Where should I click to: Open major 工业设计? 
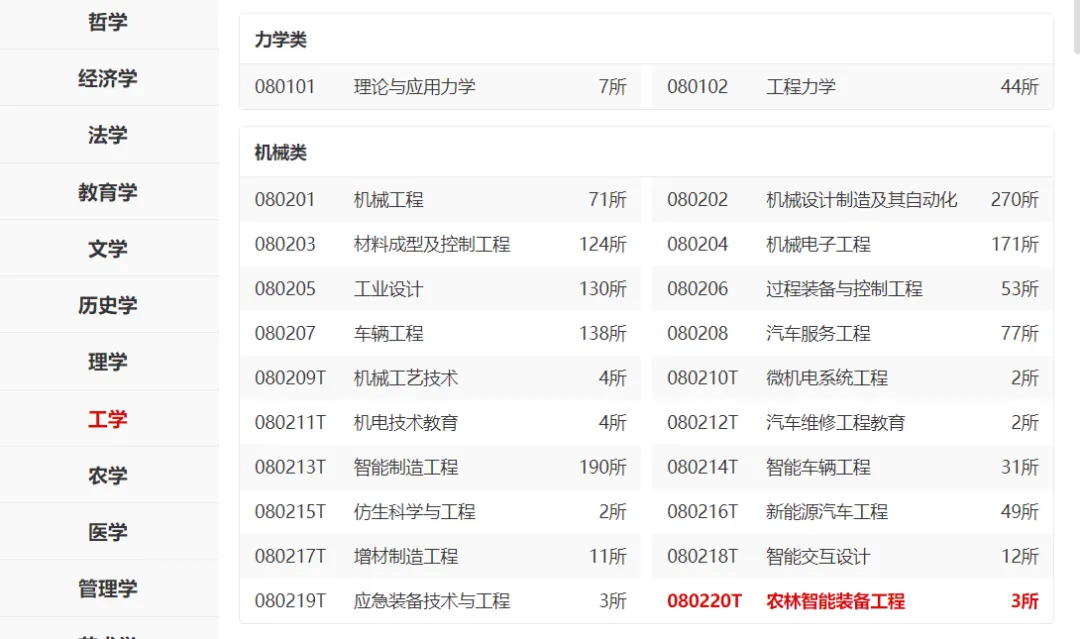click(x=388, y=289)
